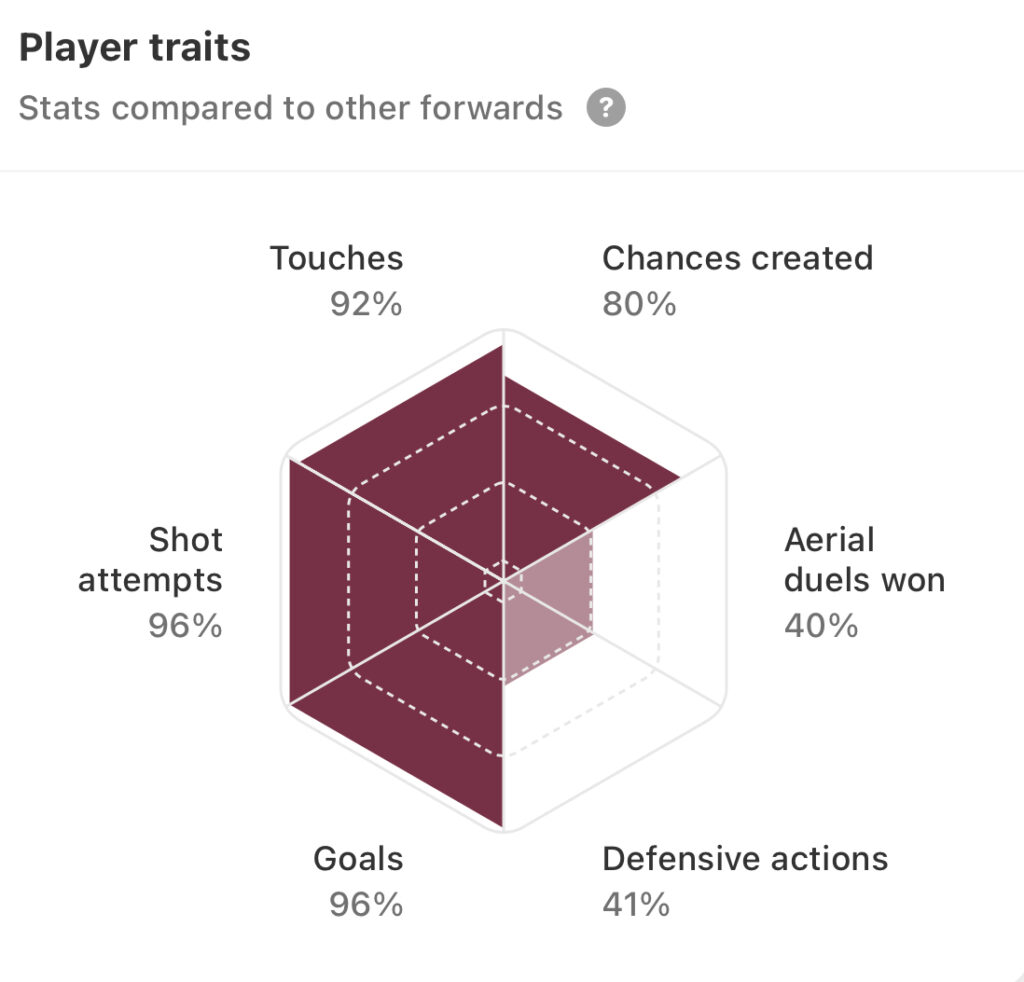The width and height of the screenshot is (1024, 982).
Task: Click the Stats compared to other forwards subtitle
Action: 290,108
